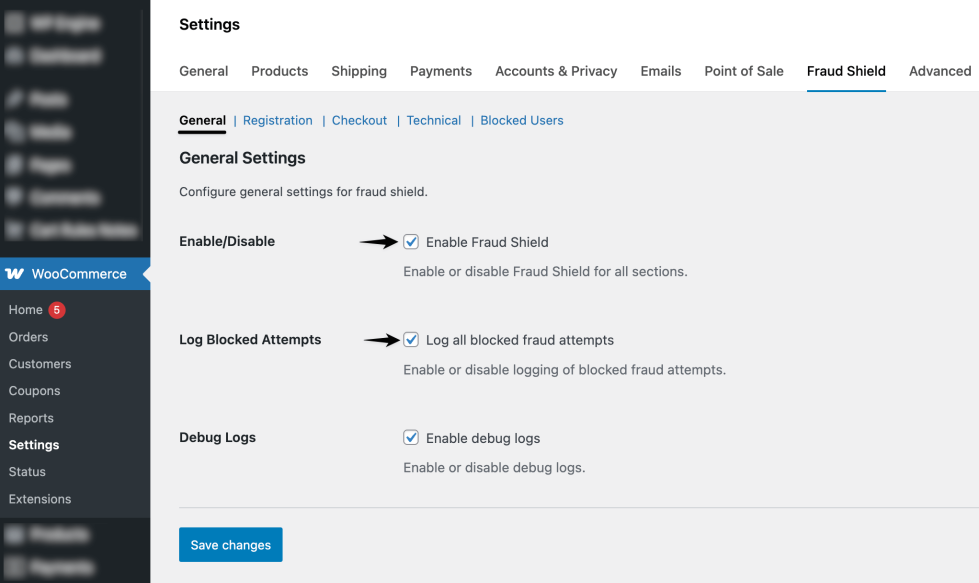Open the Extensions page in sidebar

click(x=40, y=498)
